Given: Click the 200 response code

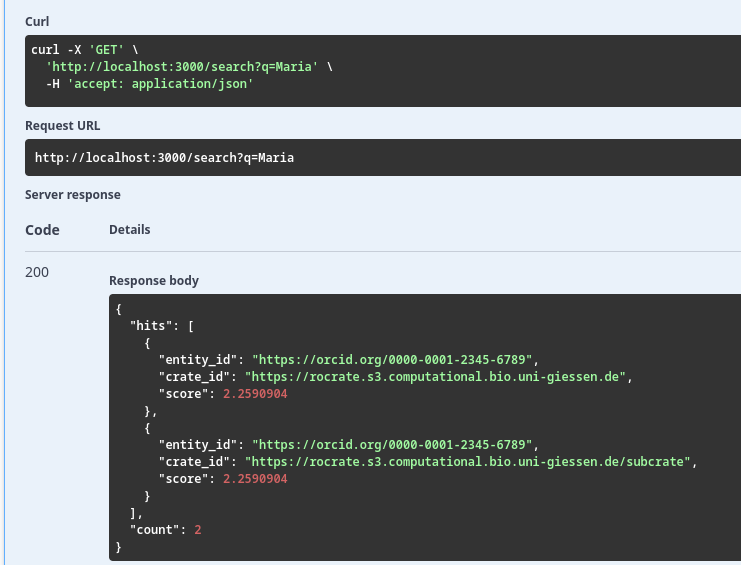Looking at the screenshot, I should [37, 272].
